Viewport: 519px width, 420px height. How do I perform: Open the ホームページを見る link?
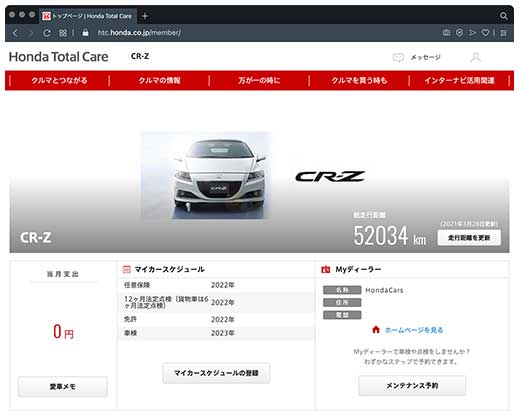pos(414,330)
